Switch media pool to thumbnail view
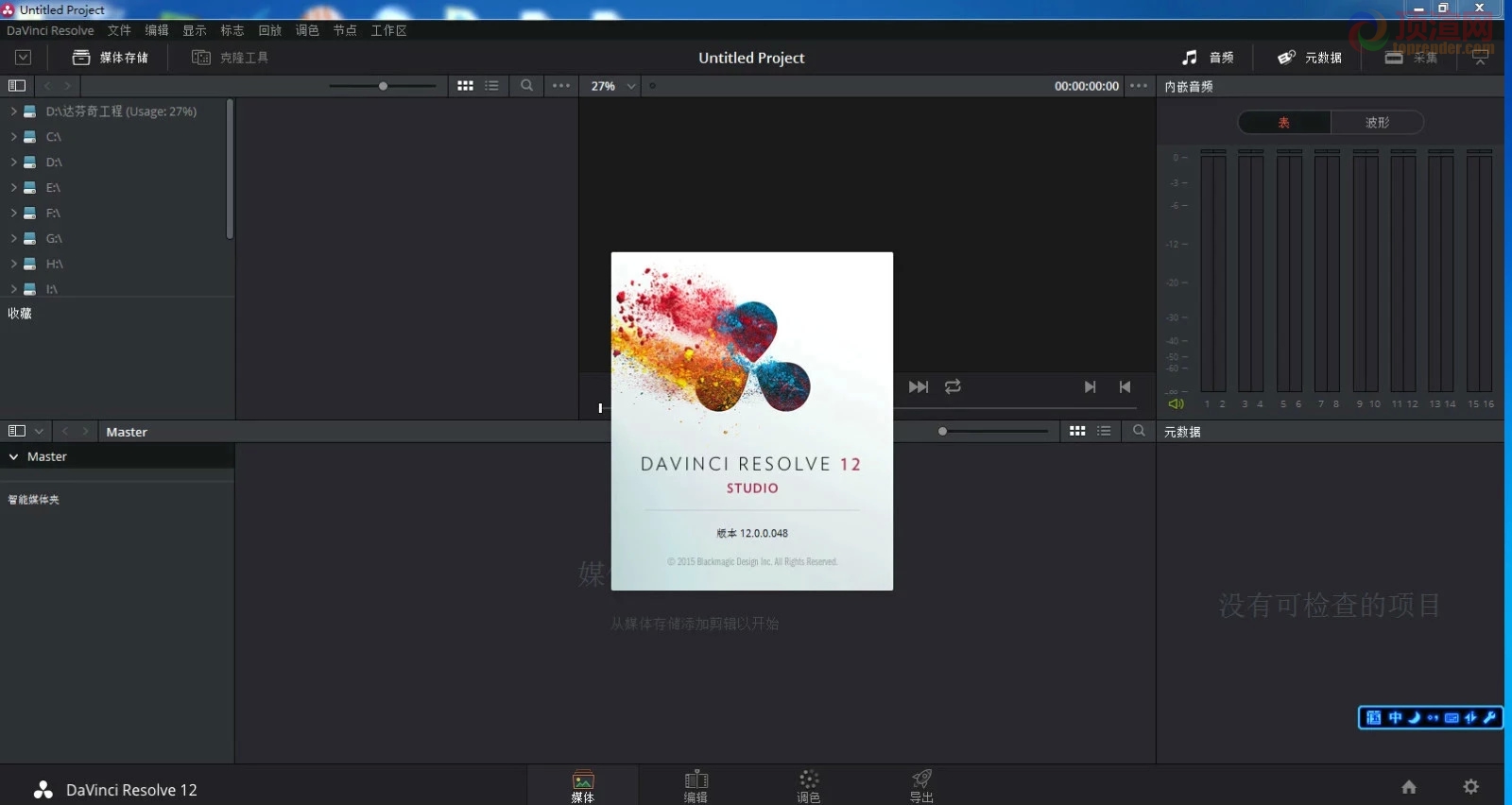The height and width of the screenshot is (805, 1512). [x=1077, y=431]
